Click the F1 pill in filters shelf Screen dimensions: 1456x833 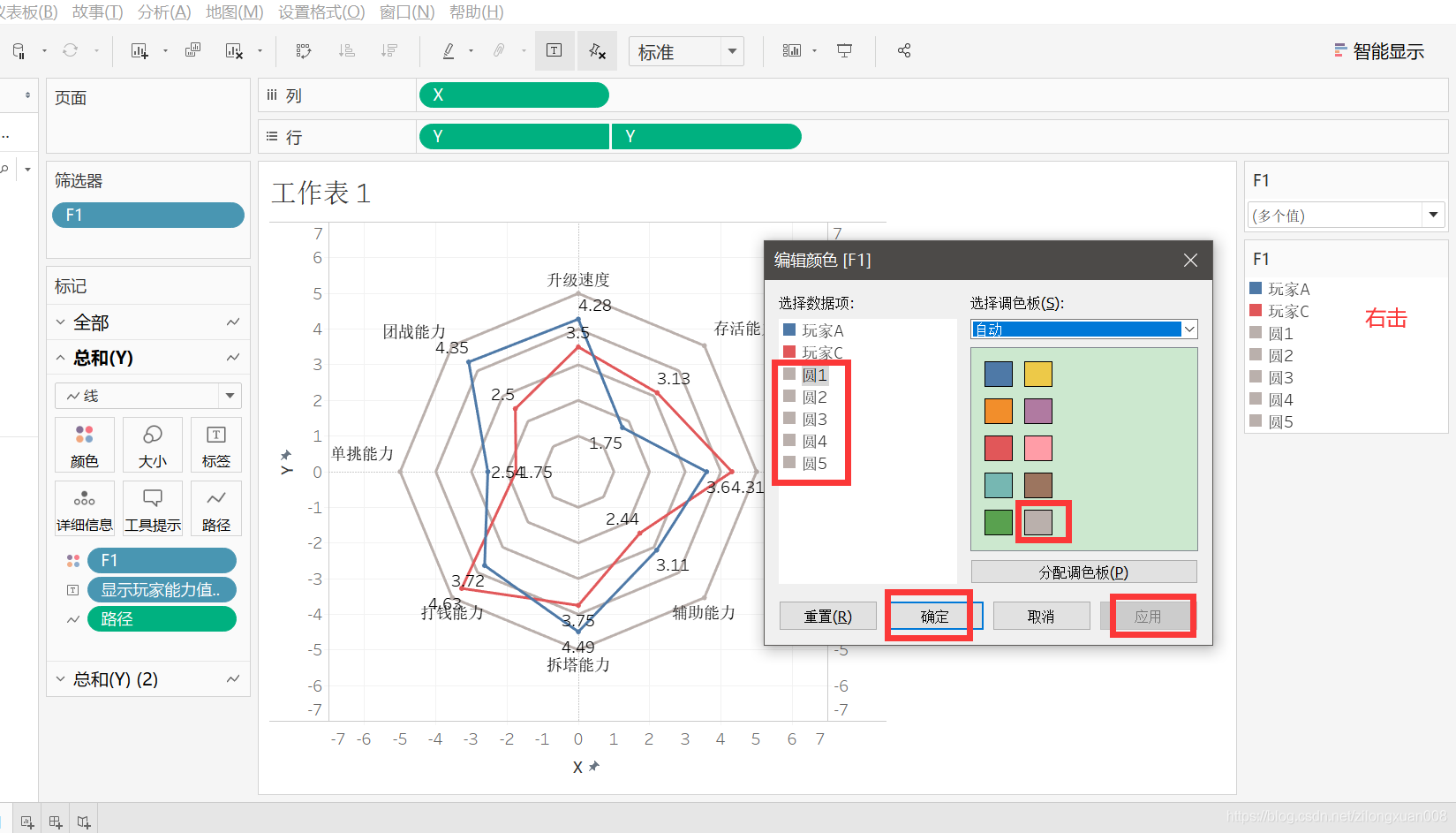click(148, 215)
